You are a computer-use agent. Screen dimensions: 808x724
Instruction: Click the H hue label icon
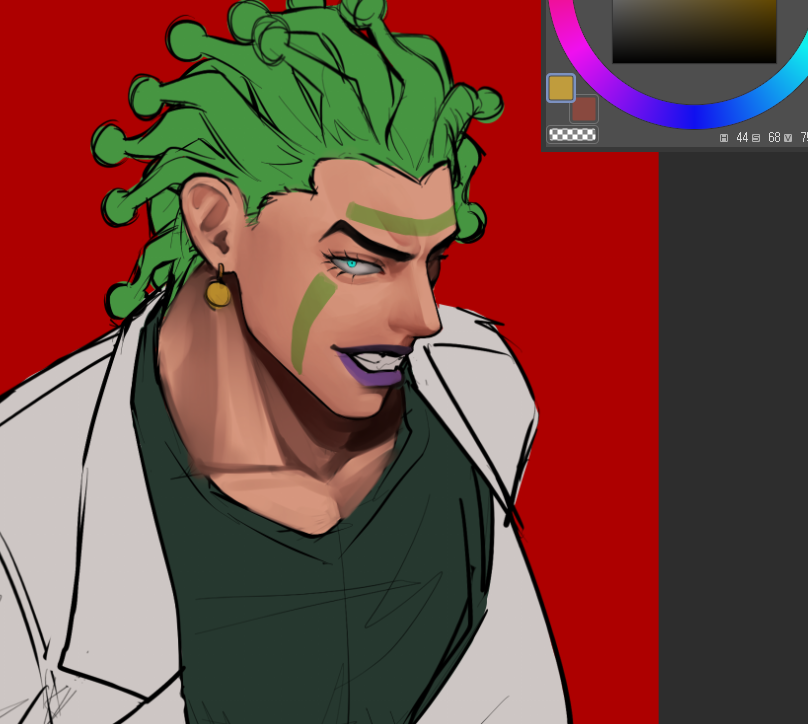724,138
